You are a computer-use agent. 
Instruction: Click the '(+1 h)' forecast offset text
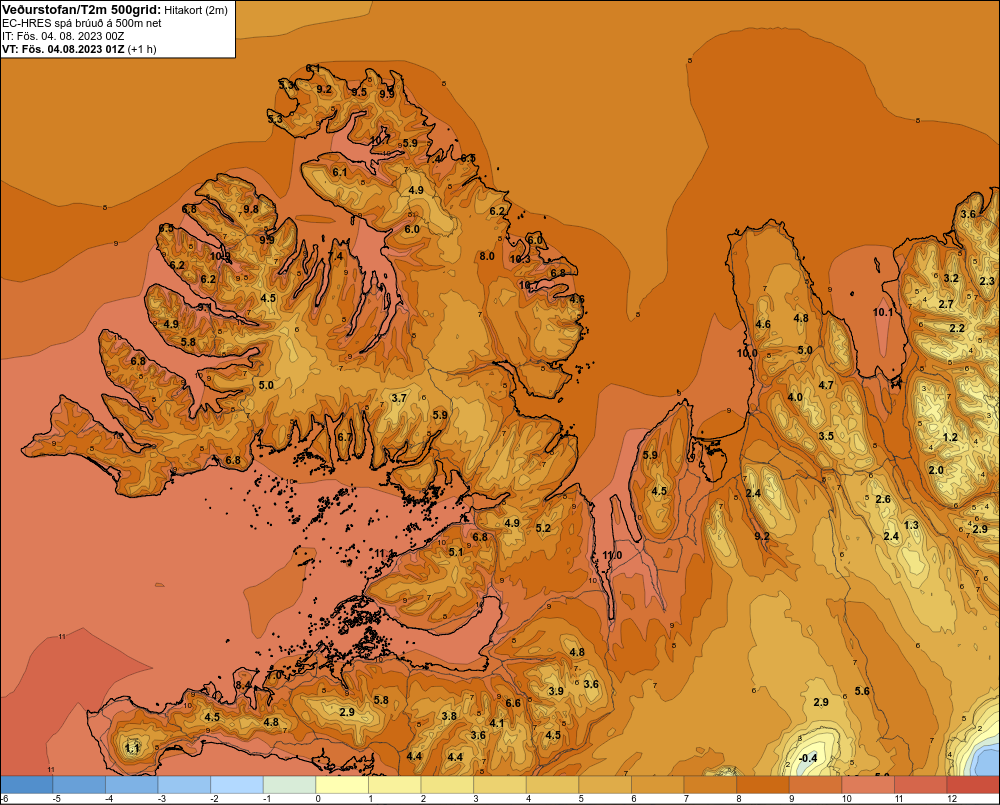142,49
